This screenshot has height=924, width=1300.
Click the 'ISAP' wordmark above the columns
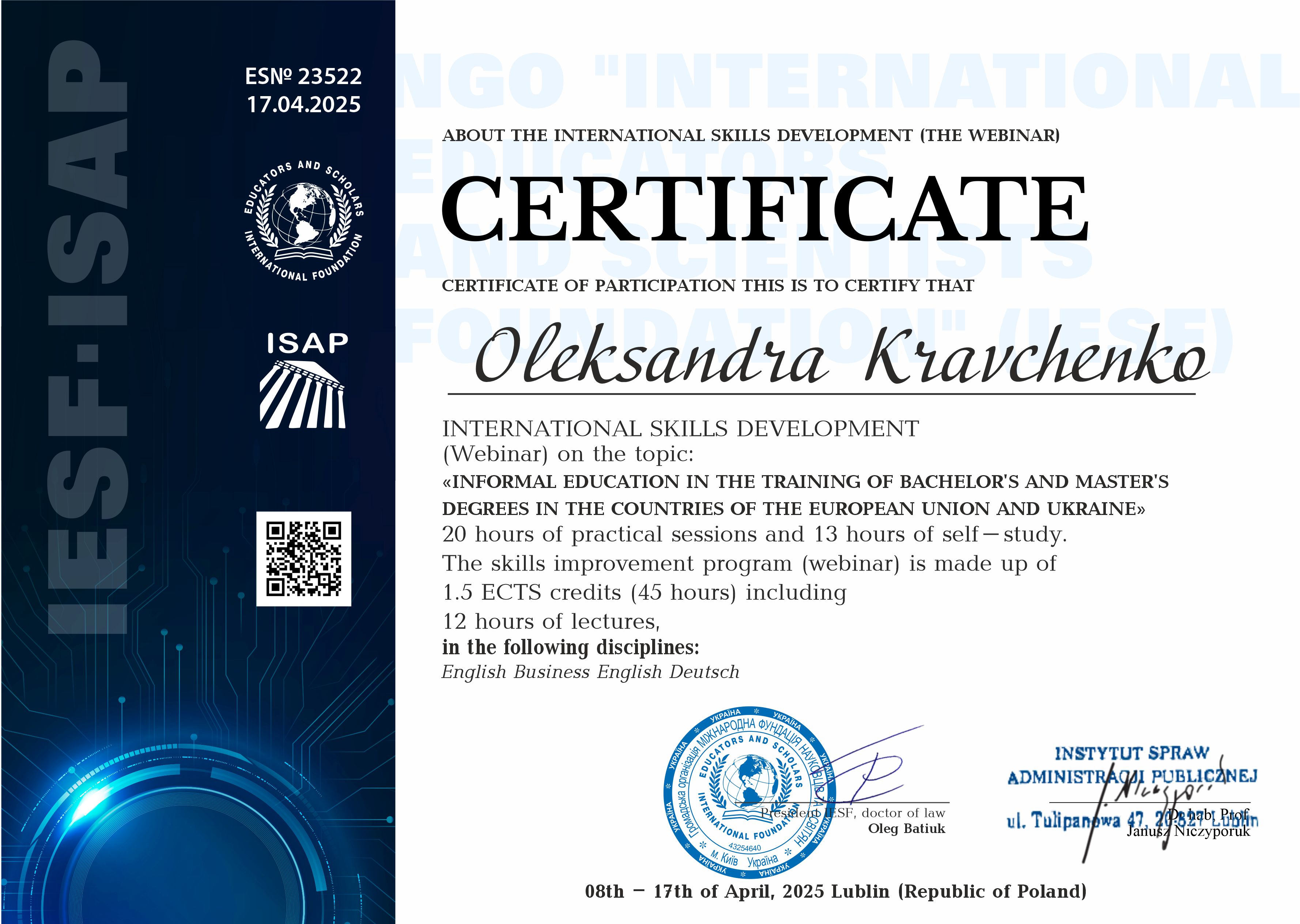307,344
